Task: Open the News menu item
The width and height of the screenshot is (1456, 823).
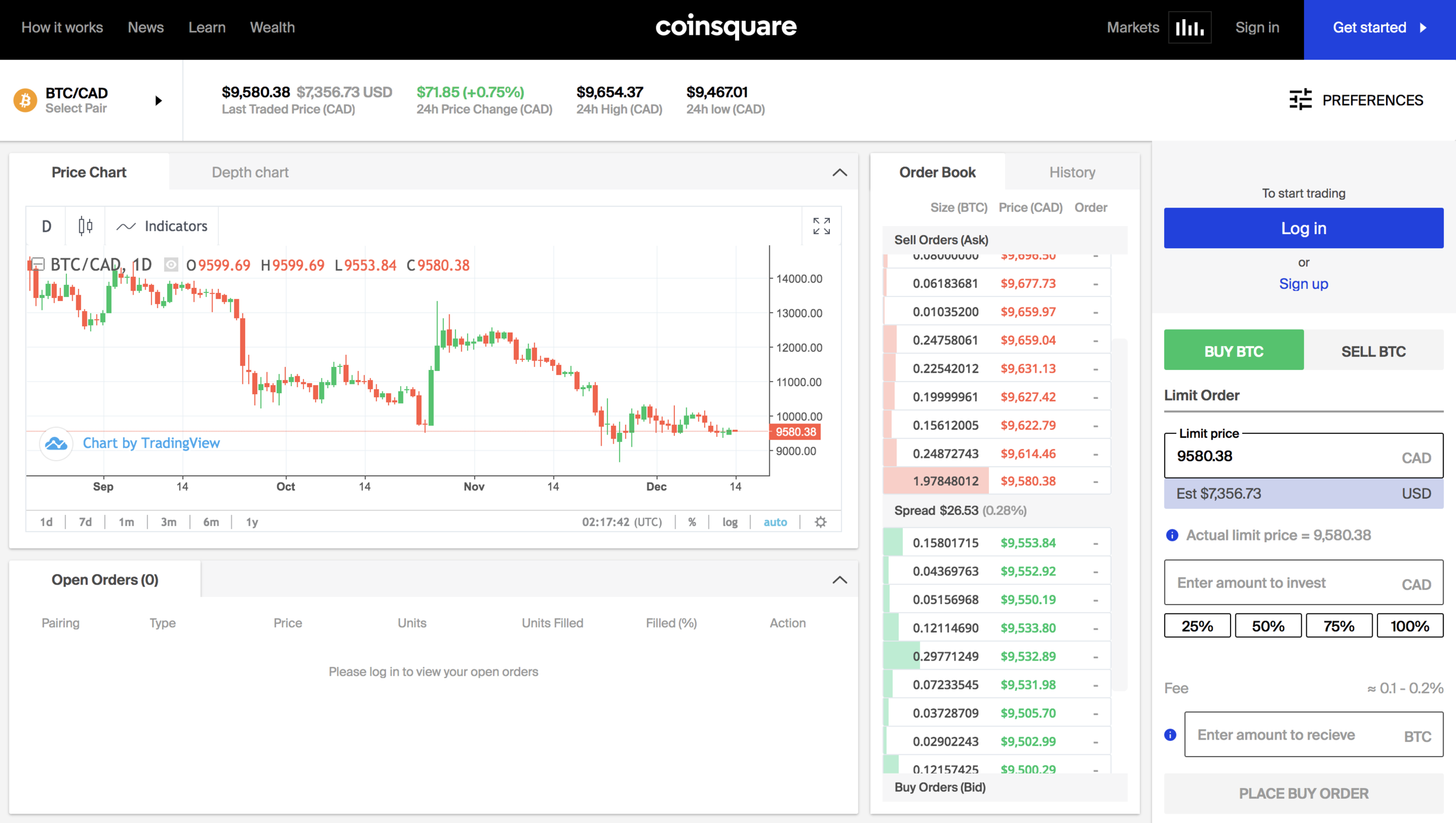Action: [x=146, y=27]
